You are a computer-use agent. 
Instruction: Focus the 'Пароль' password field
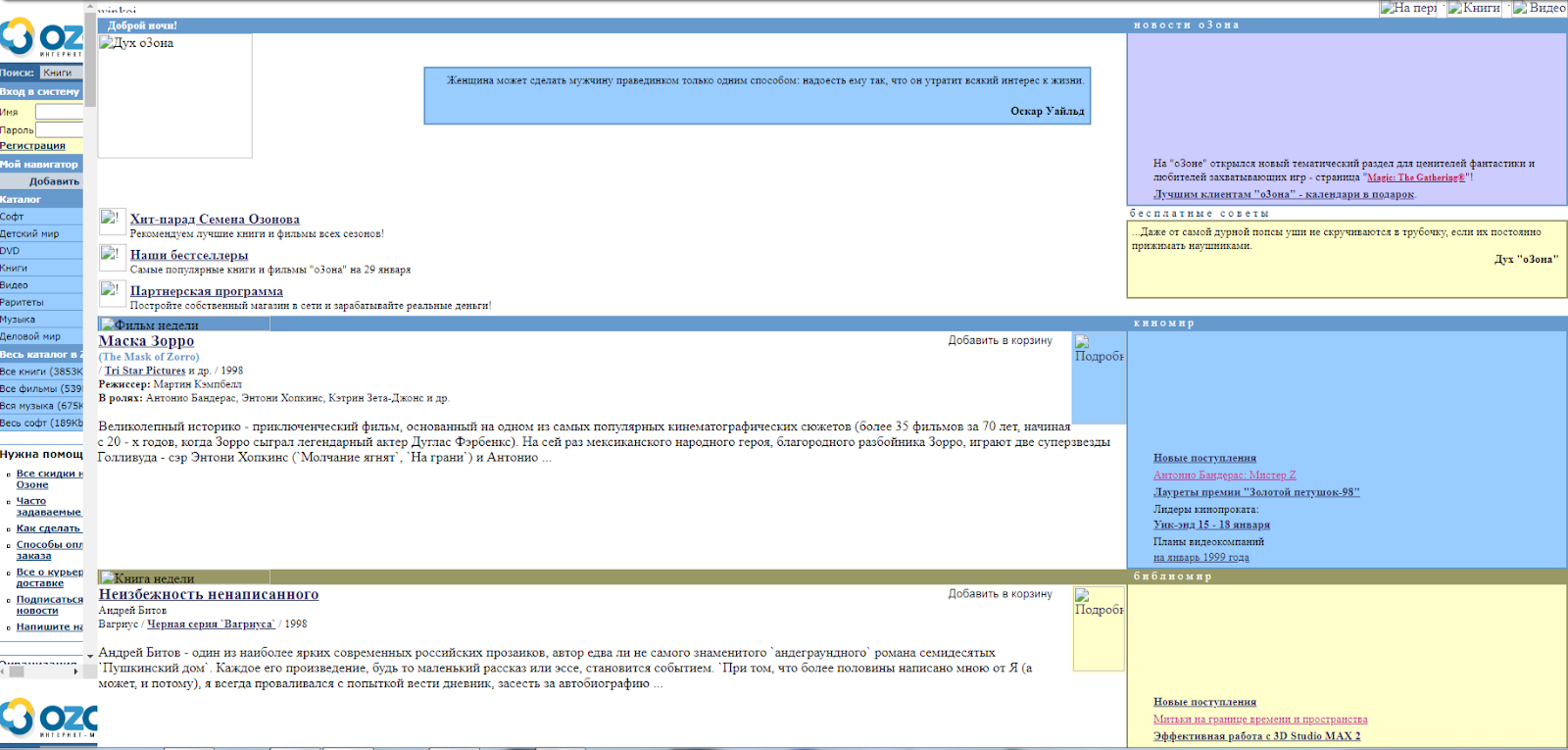point(59,129)
